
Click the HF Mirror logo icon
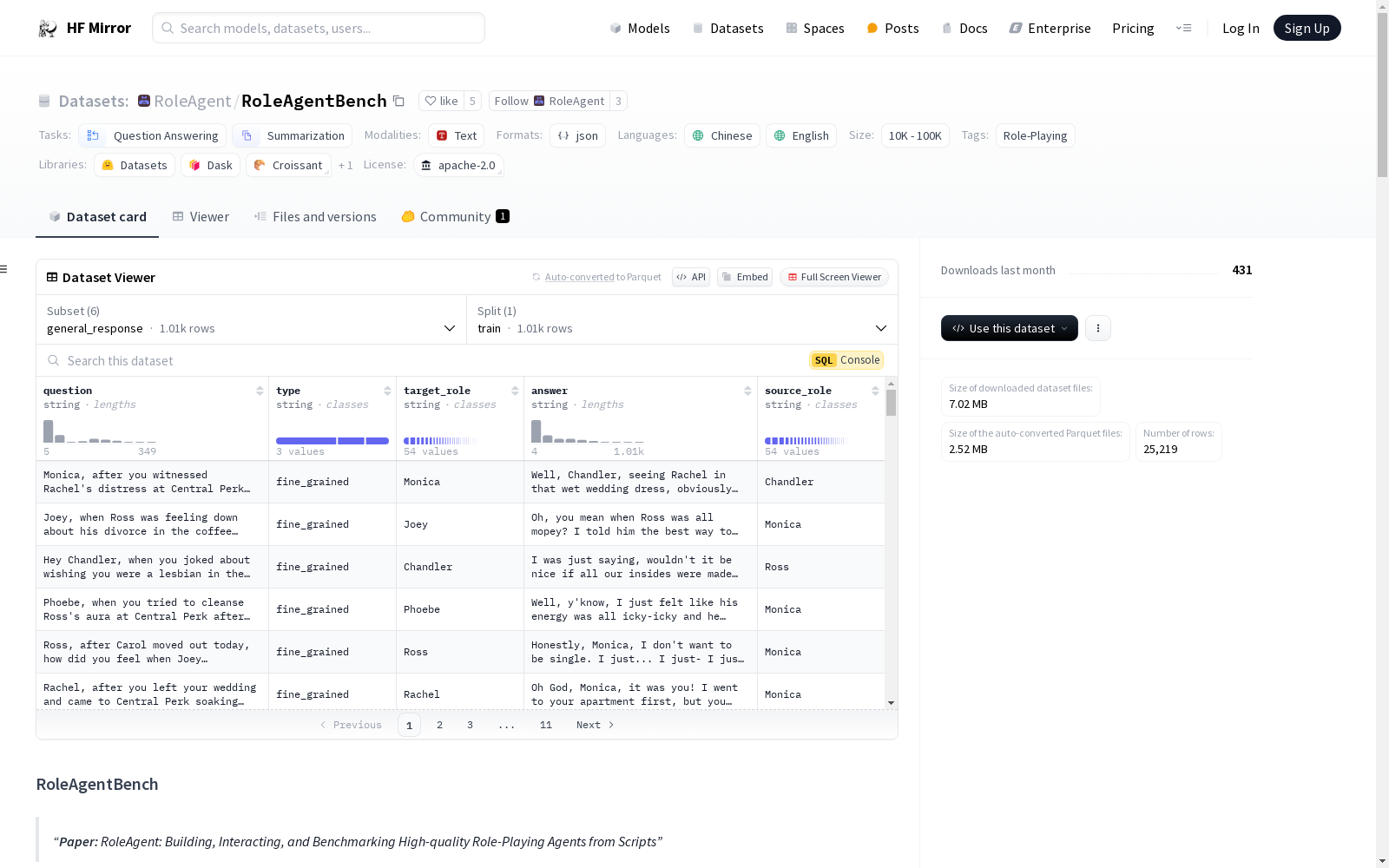coord(48,29)
